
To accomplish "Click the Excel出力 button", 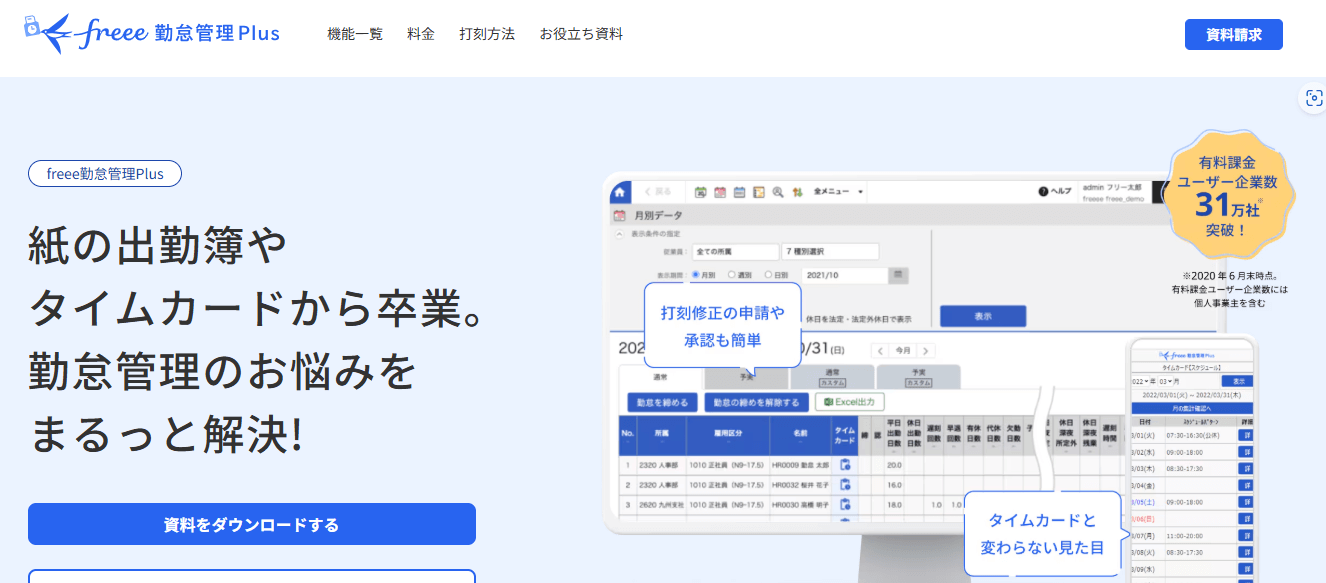I will pos(850,402).
